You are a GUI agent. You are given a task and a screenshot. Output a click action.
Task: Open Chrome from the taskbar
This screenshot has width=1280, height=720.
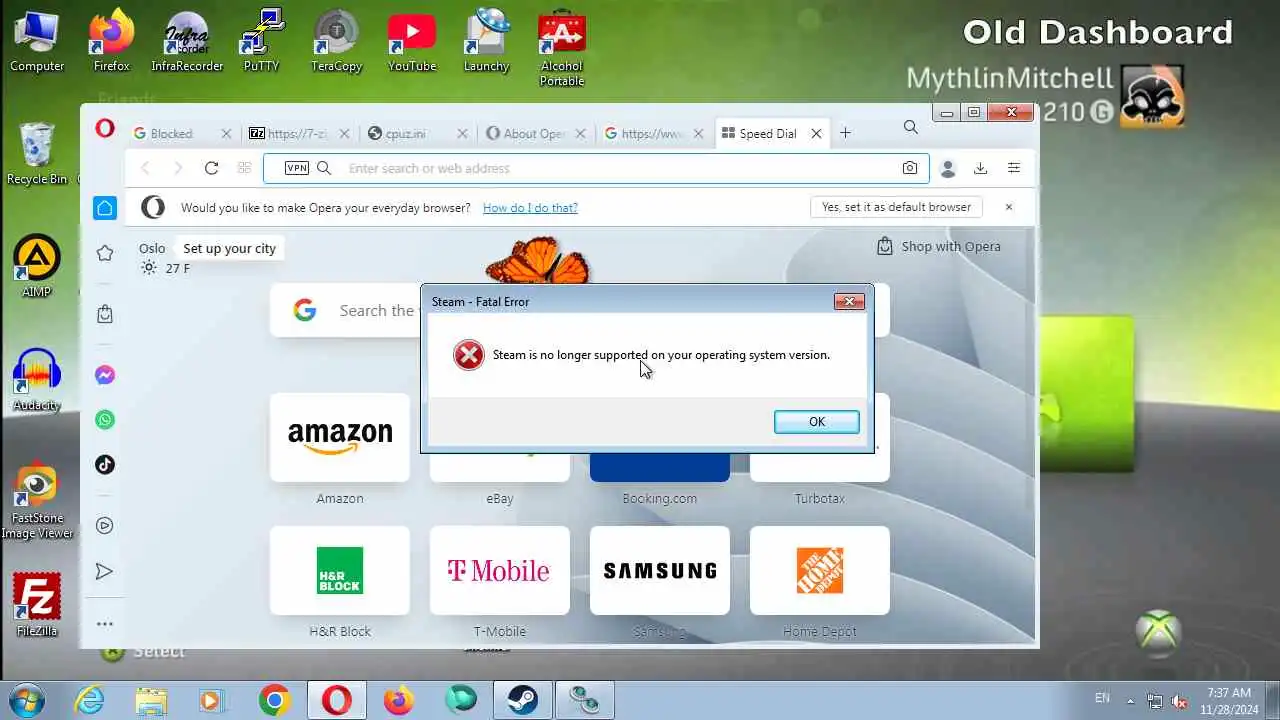click(x=274, y=700)
